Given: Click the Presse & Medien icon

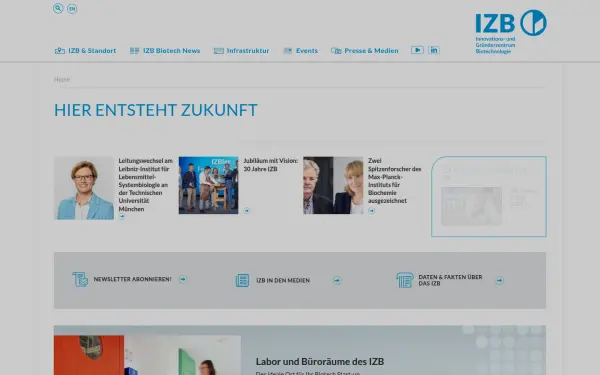Looking at the screenshot, I should point(336,51).
